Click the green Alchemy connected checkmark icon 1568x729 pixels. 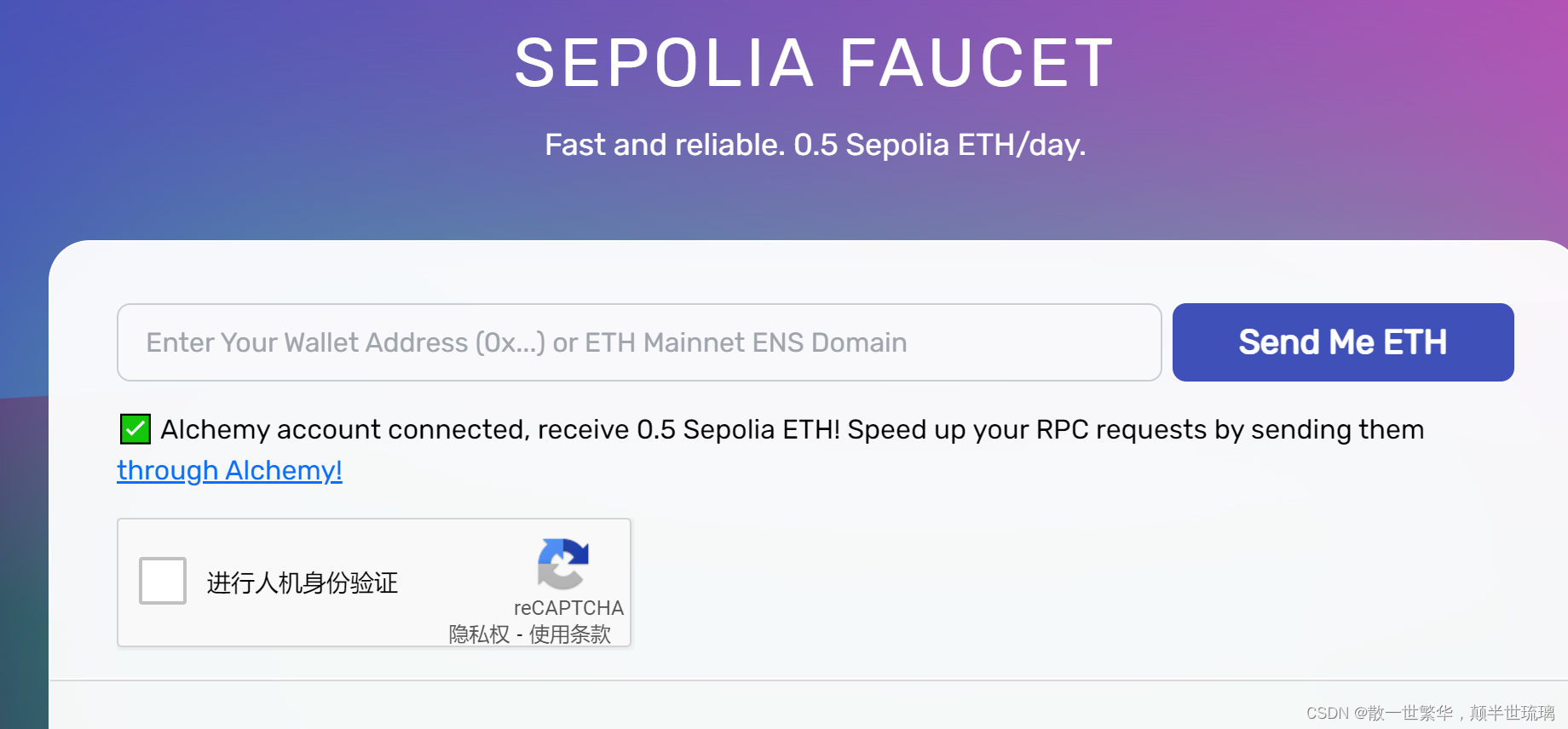tap(135, 429)
